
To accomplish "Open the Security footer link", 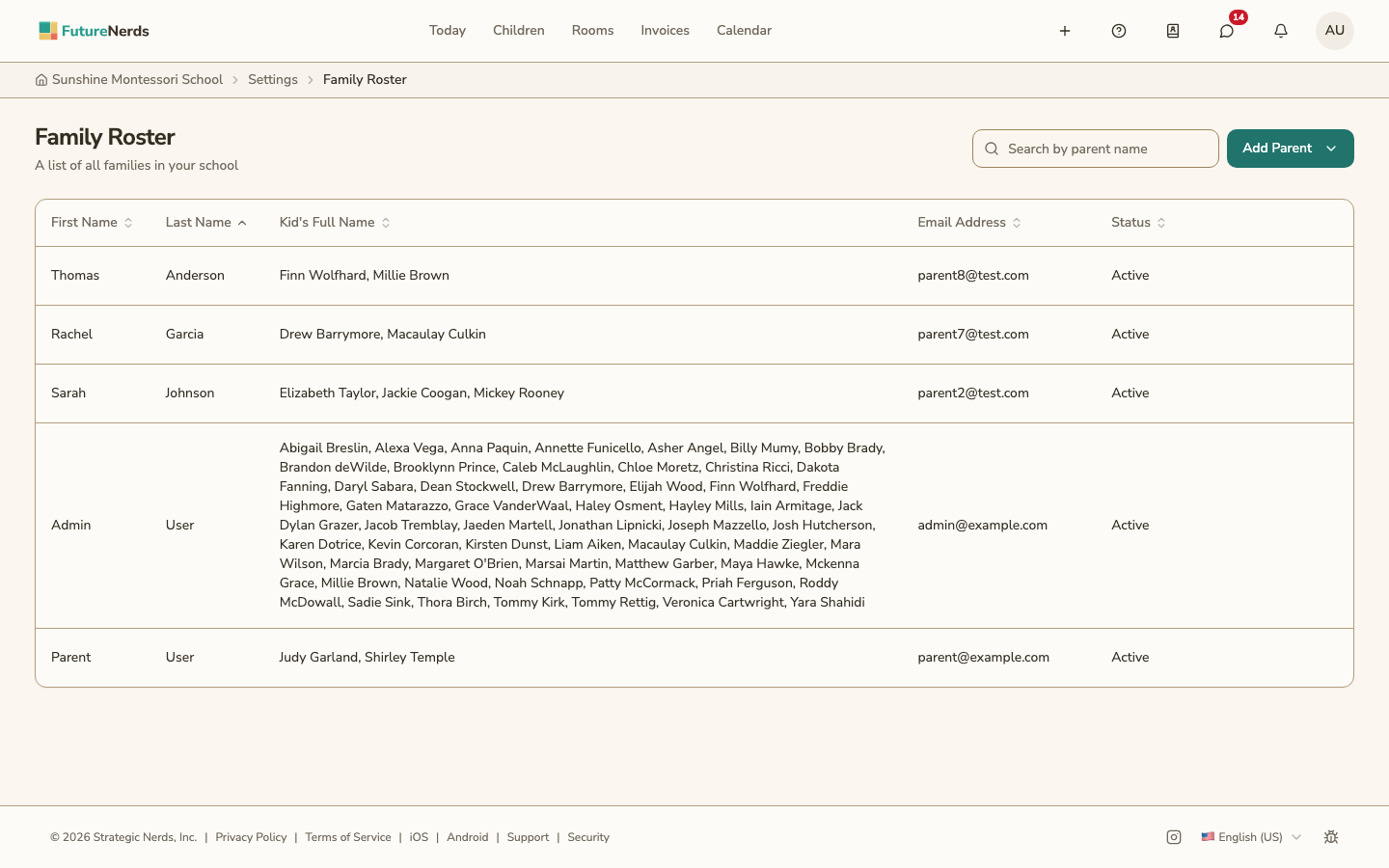I will [588, 837].
